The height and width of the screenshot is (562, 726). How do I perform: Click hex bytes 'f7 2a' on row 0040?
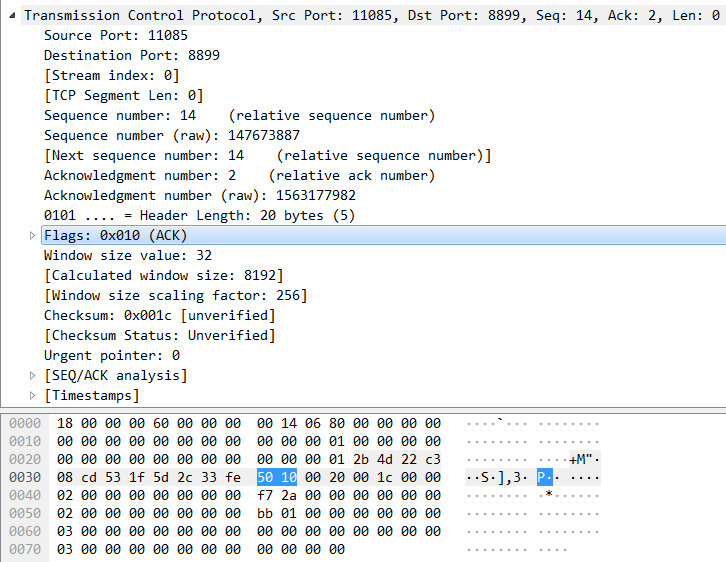point(277,495)
